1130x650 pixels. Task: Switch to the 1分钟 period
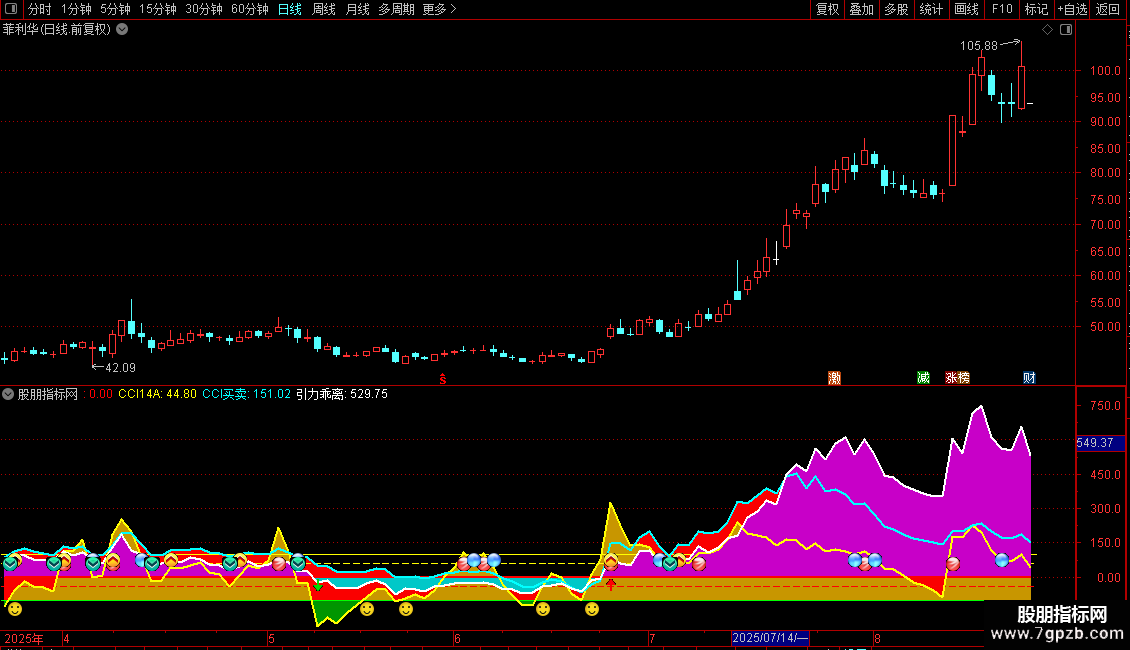[76, 9]
